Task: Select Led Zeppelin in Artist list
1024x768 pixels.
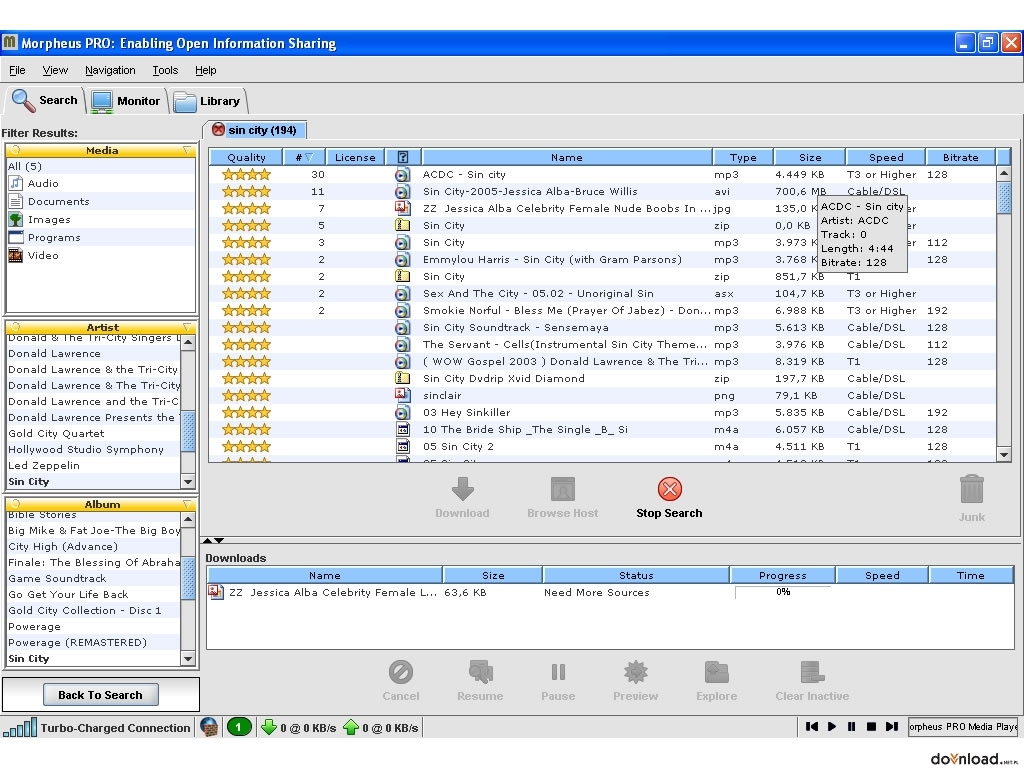Action: pyautogui.click(x=93, y=465)
